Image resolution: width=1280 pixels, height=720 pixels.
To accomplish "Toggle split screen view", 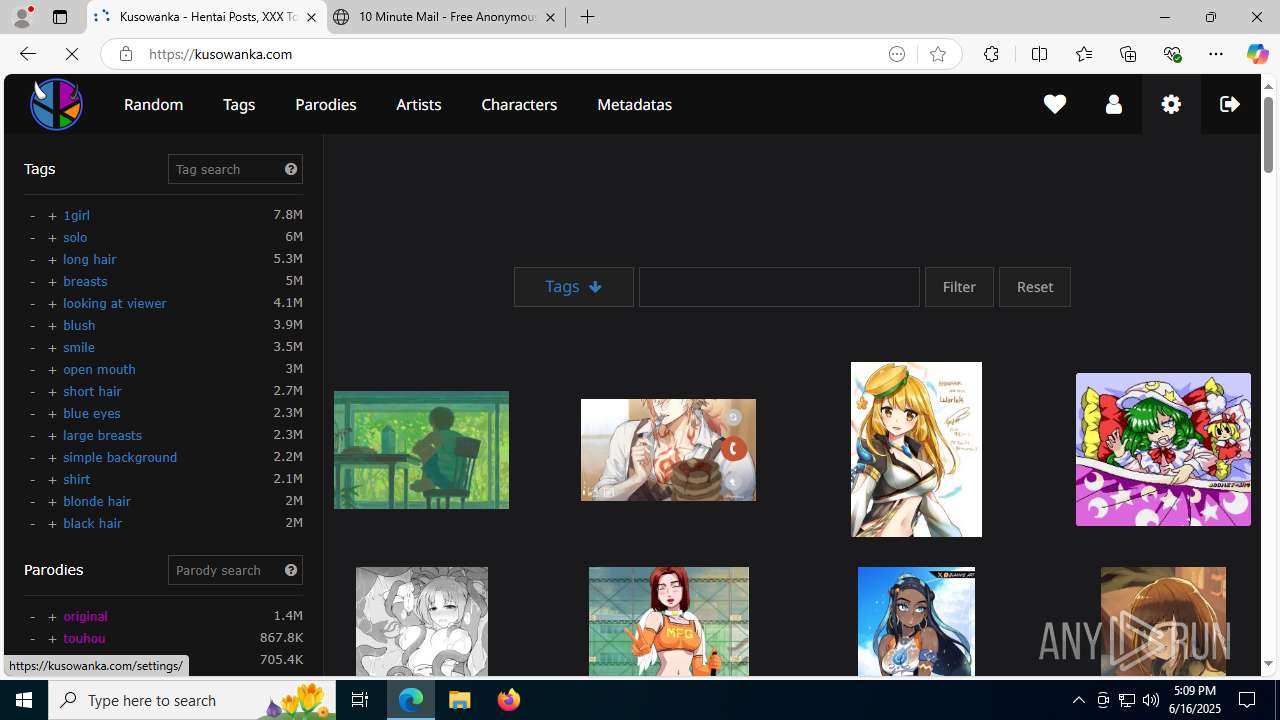I will pos(1039,54).
